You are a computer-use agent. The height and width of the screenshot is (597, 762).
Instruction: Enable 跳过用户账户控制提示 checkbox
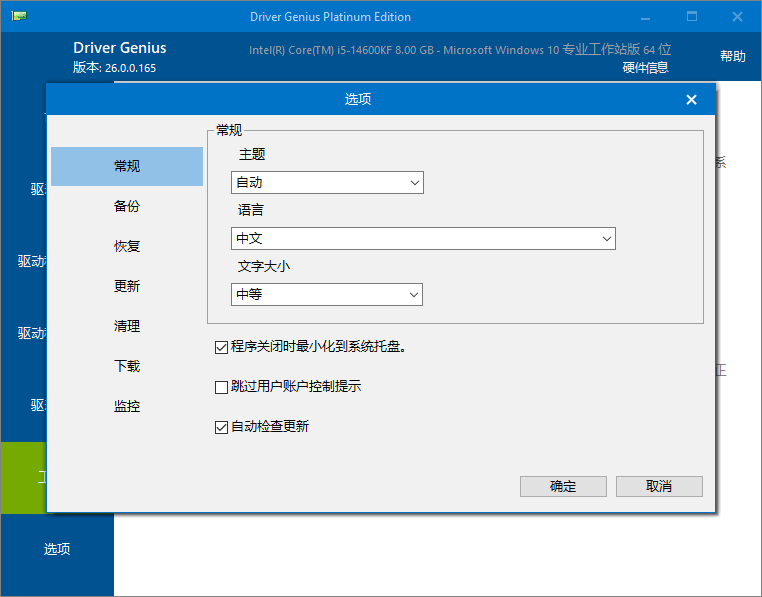coord(221,387)
